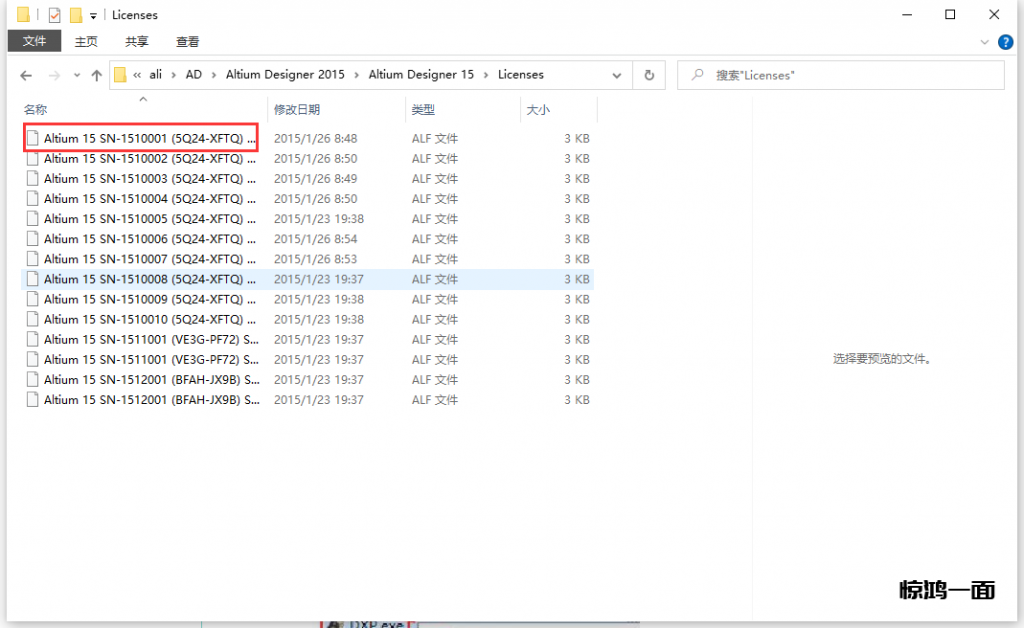Click the file icon of SN-1510005 license
Image resolution: width=1024 pixels, height=628 pixels.
[33, 219]
